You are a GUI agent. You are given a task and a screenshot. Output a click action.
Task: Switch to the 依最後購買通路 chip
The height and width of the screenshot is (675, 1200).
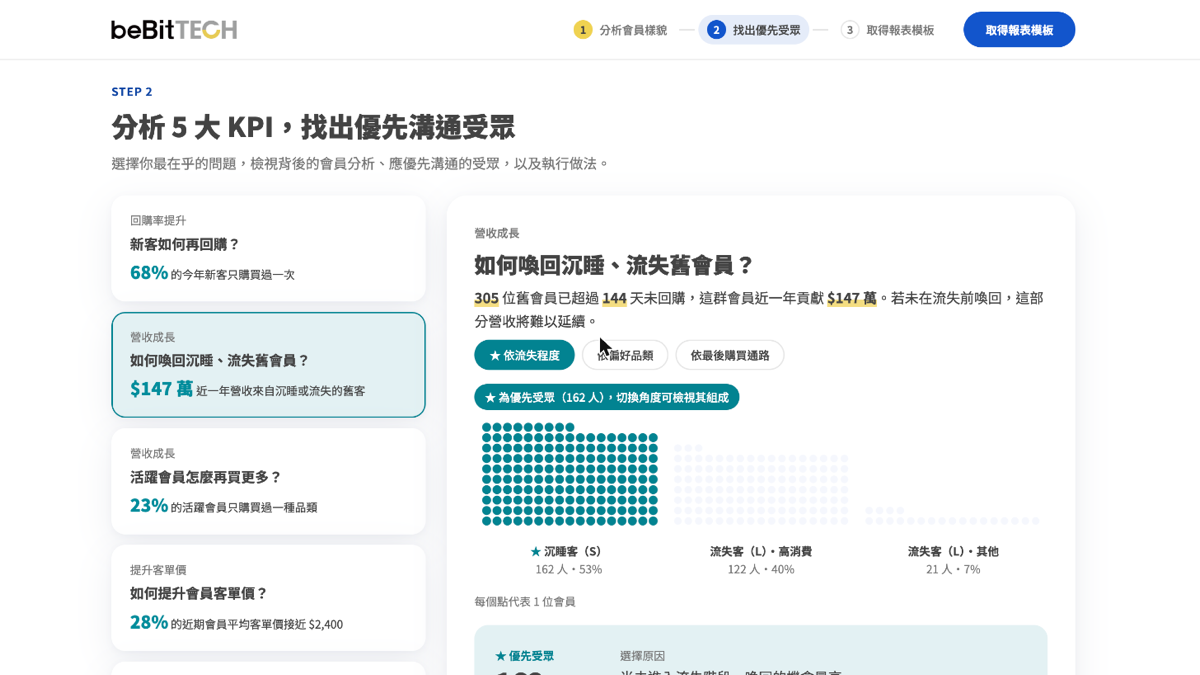[730, 355]
